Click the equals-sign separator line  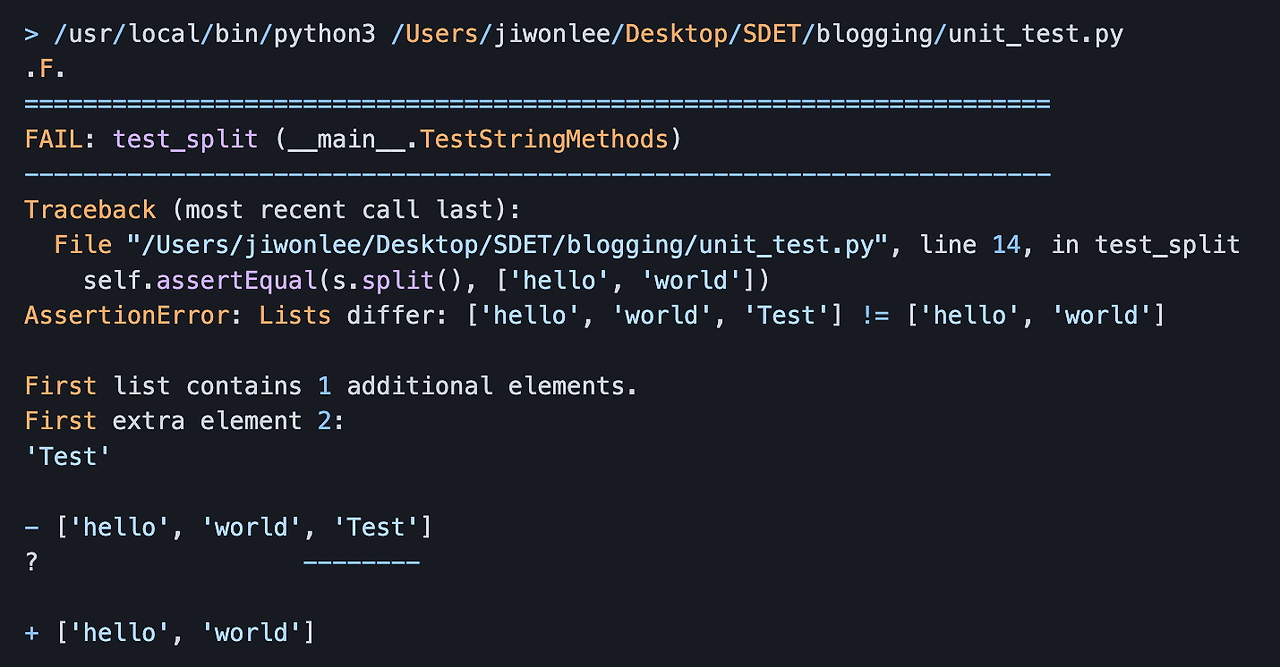537,104
